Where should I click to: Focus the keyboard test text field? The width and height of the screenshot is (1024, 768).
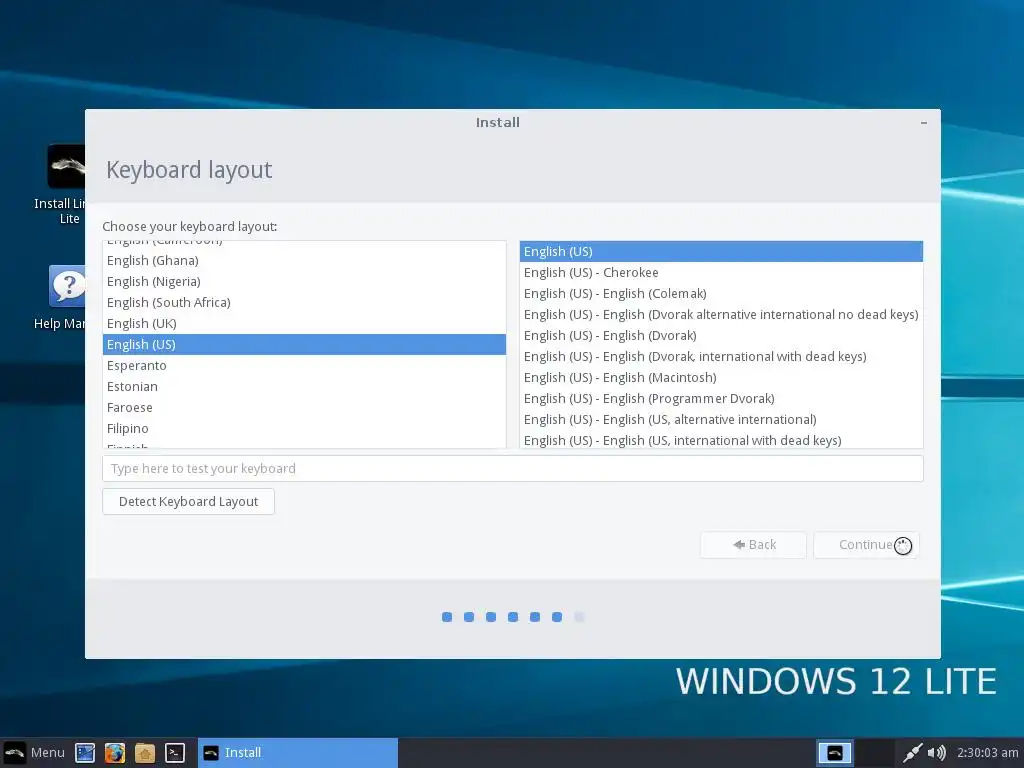513,468
